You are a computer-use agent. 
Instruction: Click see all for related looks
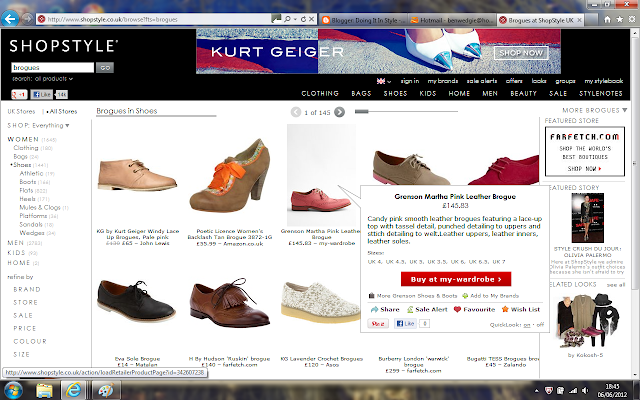(616, 284)
